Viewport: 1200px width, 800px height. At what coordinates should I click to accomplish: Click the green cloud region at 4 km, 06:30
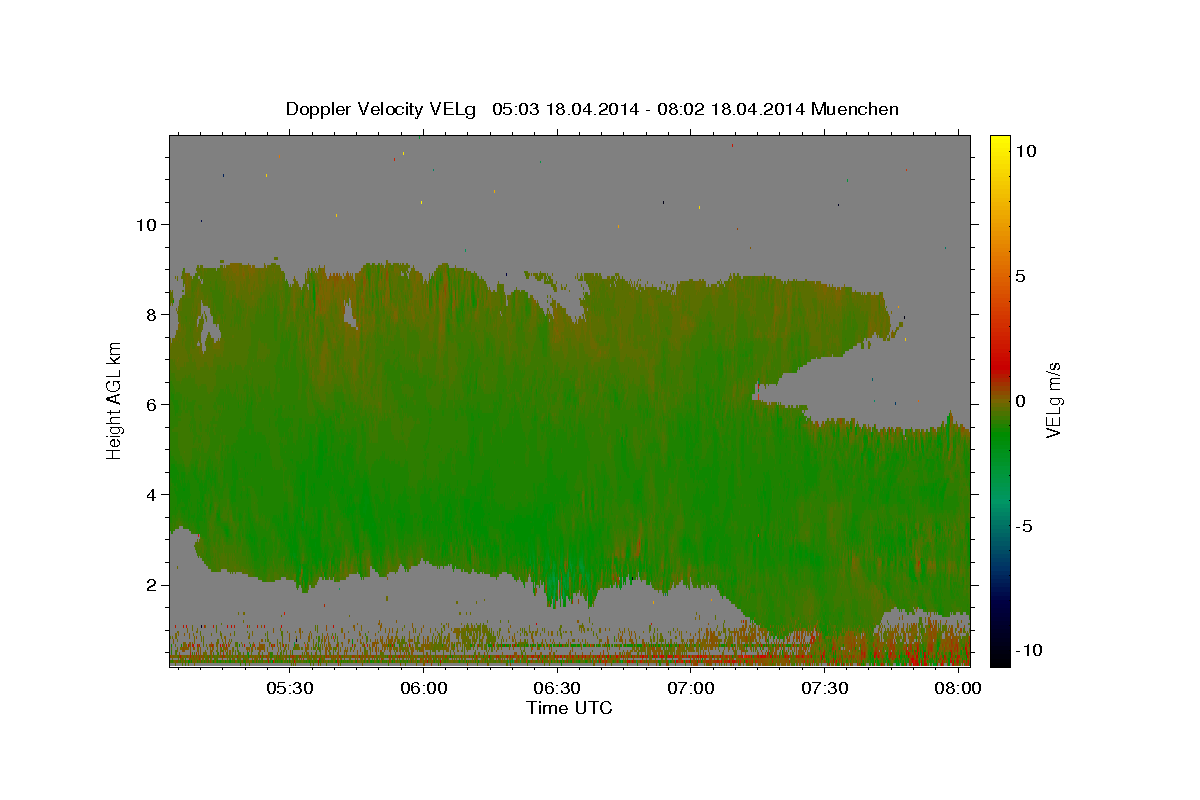click(557, 495)
